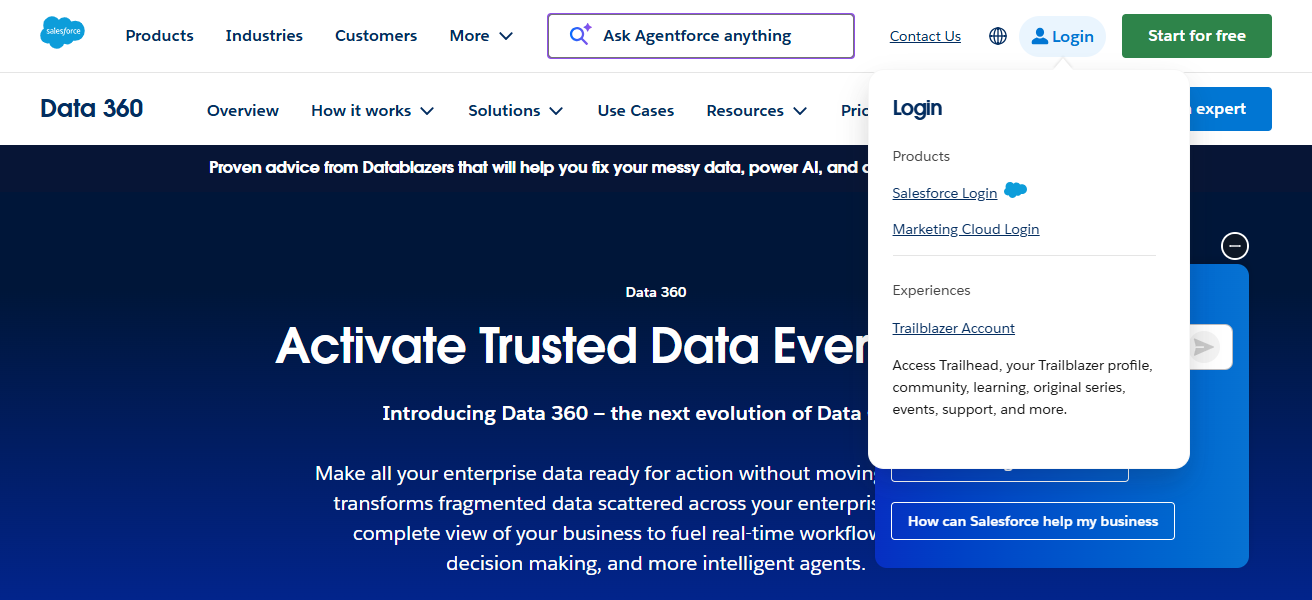
Task: Click the Products label in login popup
Action: (921, 156)
